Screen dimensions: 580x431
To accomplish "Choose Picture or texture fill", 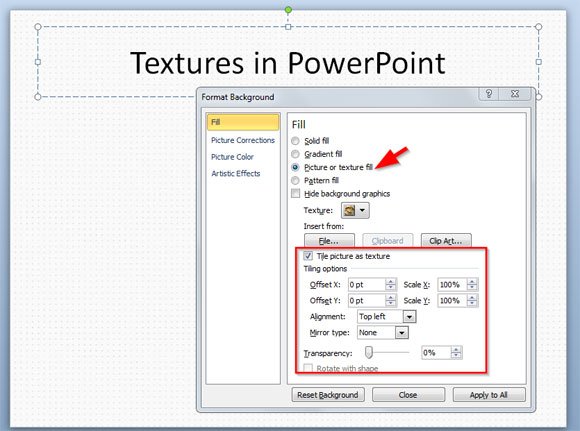I will point(295,167).
